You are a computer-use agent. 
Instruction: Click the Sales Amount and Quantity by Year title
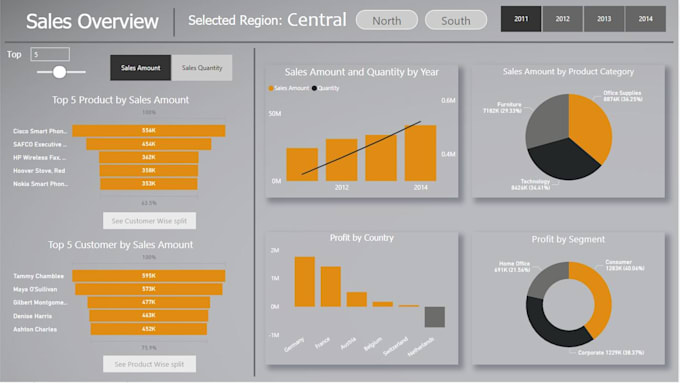pyautogui.click(x=362, y=72)
